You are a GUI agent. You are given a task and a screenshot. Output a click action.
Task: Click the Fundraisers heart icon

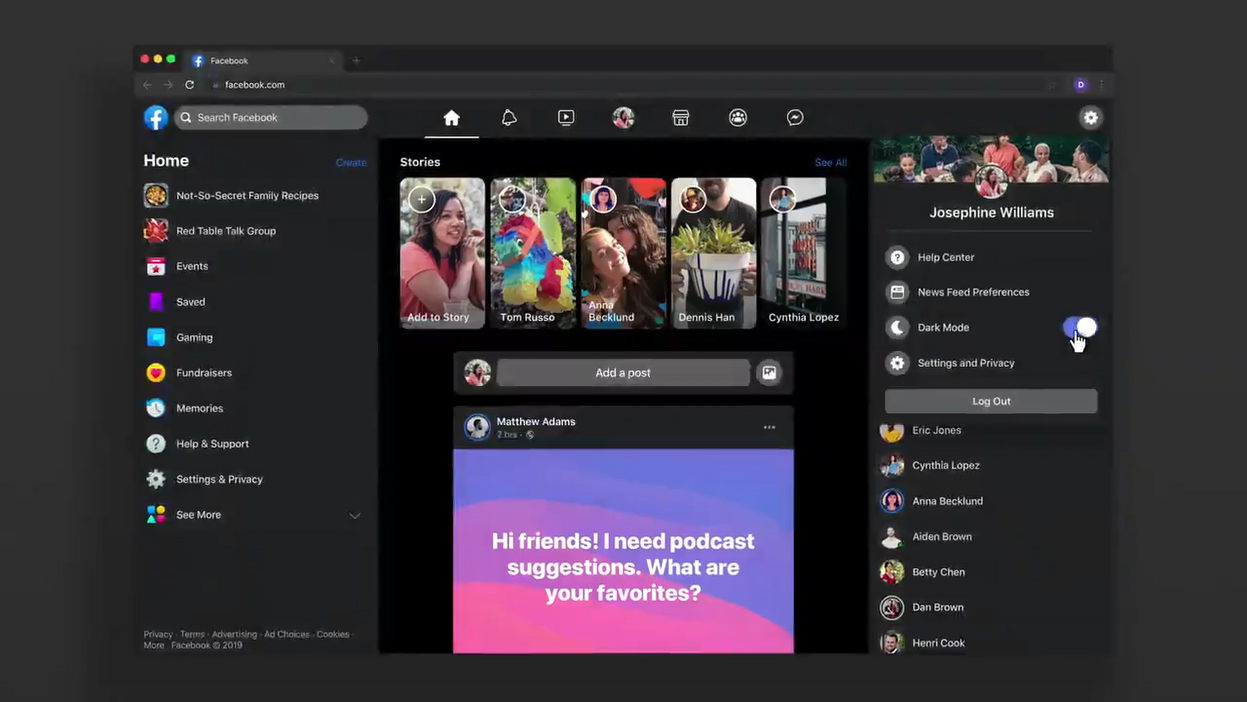[156, 372]
